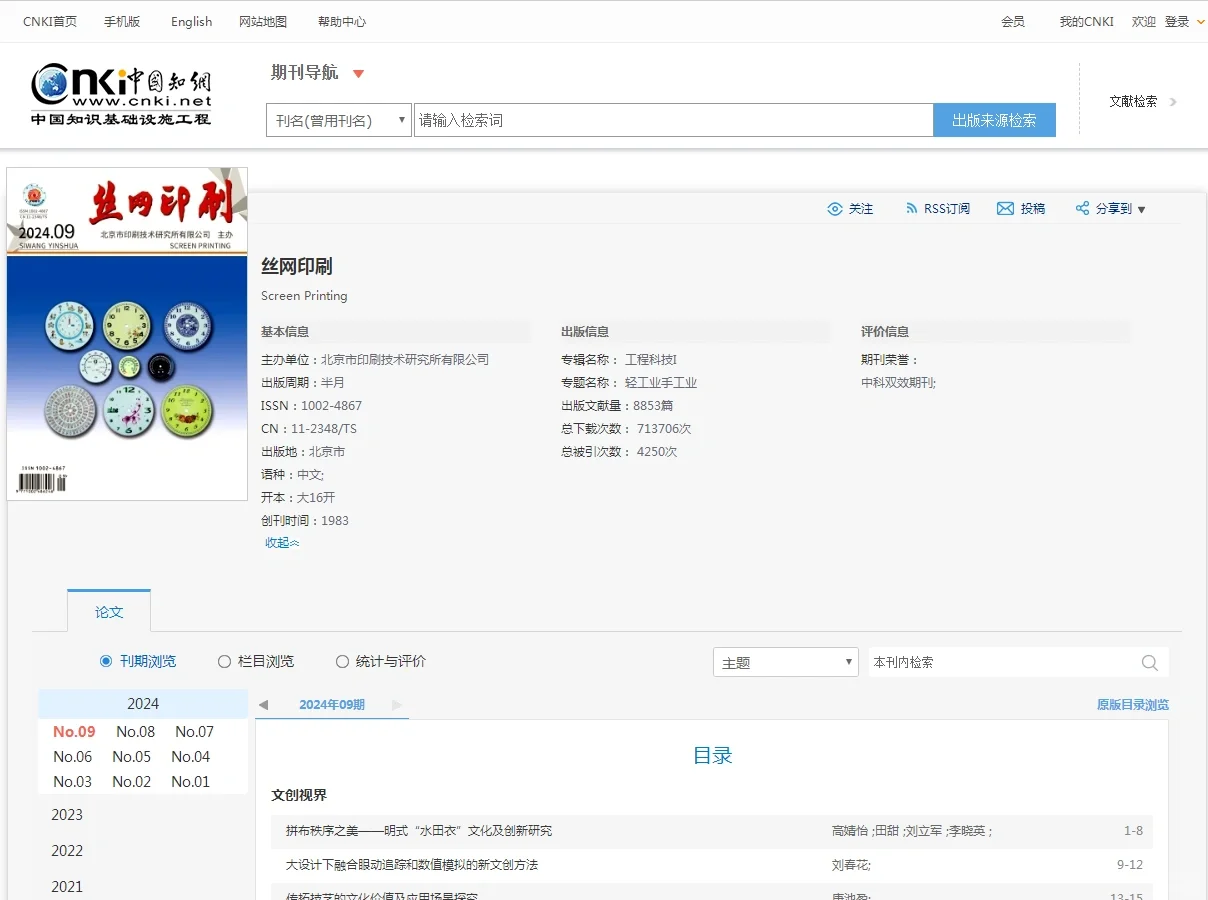
Task: Select the 栏目浏览 radio button
Action: (224, 661)
